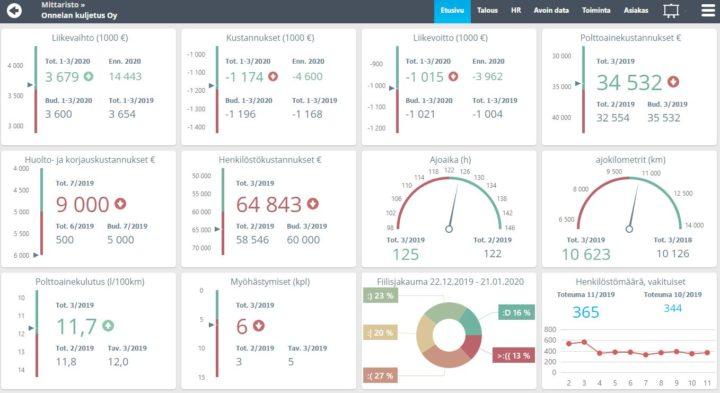
Task: Click the -4 600 forecast value
Action: point(307,77)
